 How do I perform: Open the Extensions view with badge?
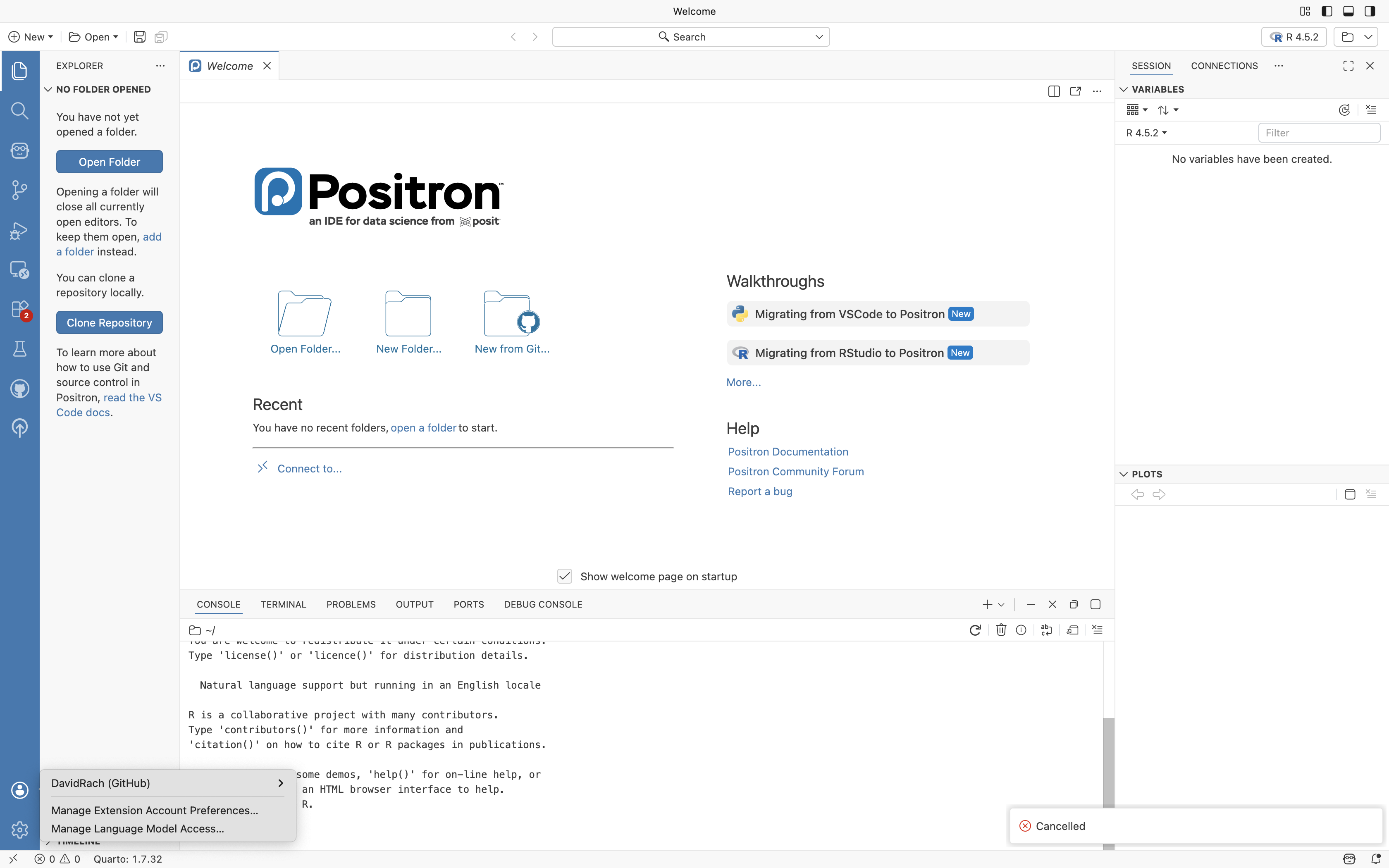click(19, 310)
